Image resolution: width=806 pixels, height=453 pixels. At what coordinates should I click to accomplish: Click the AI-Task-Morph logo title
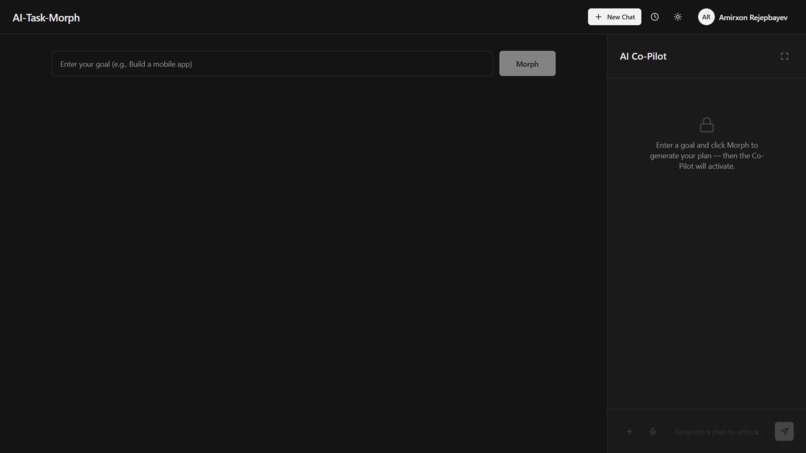click(x=46, y=17)
